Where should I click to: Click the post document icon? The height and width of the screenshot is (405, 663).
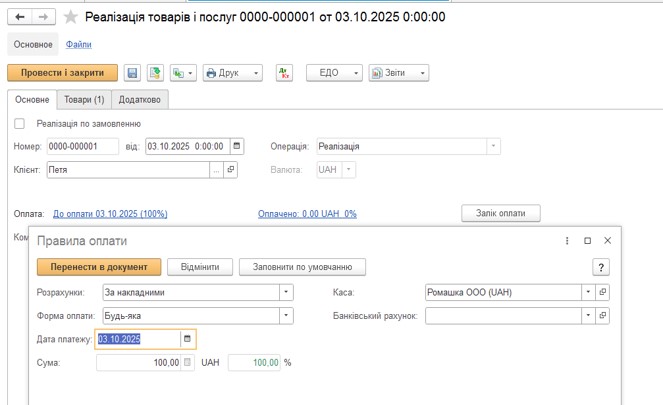(x=155, y=73)
